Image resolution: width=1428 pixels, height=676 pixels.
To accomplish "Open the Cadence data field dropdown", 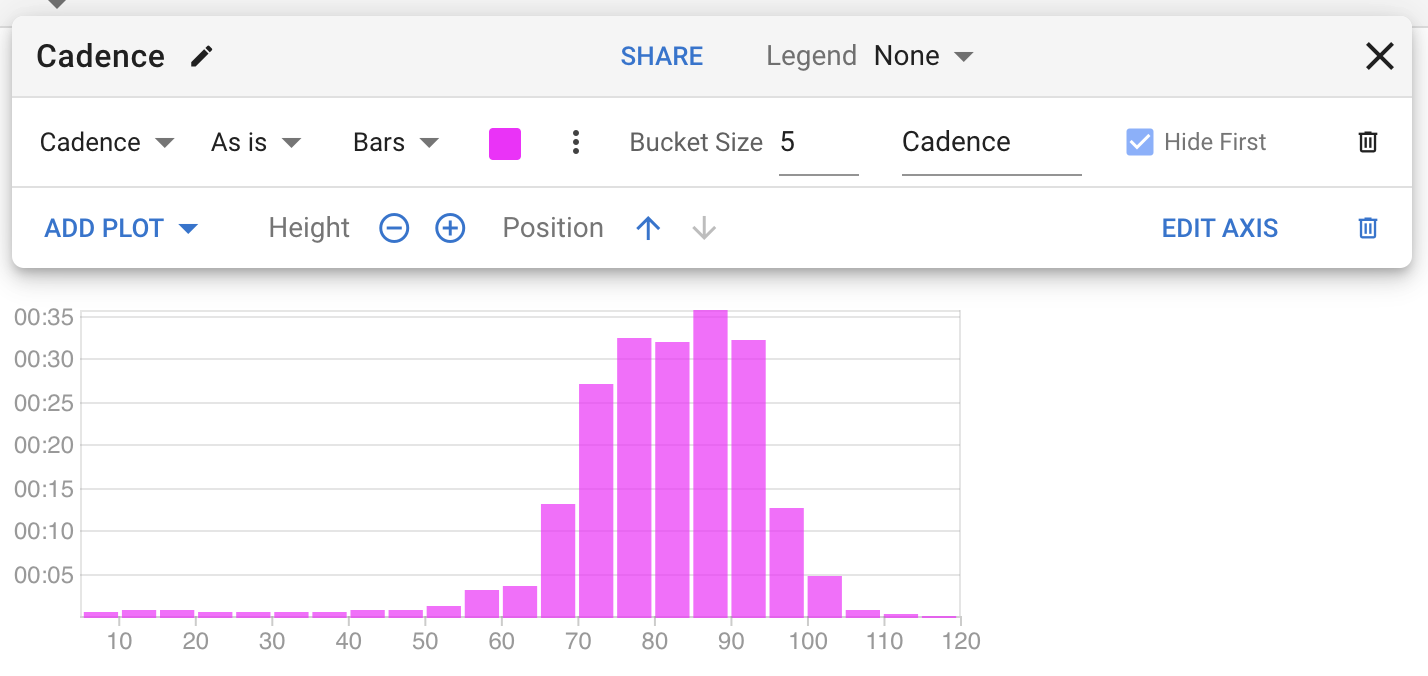I will point(107,142).
